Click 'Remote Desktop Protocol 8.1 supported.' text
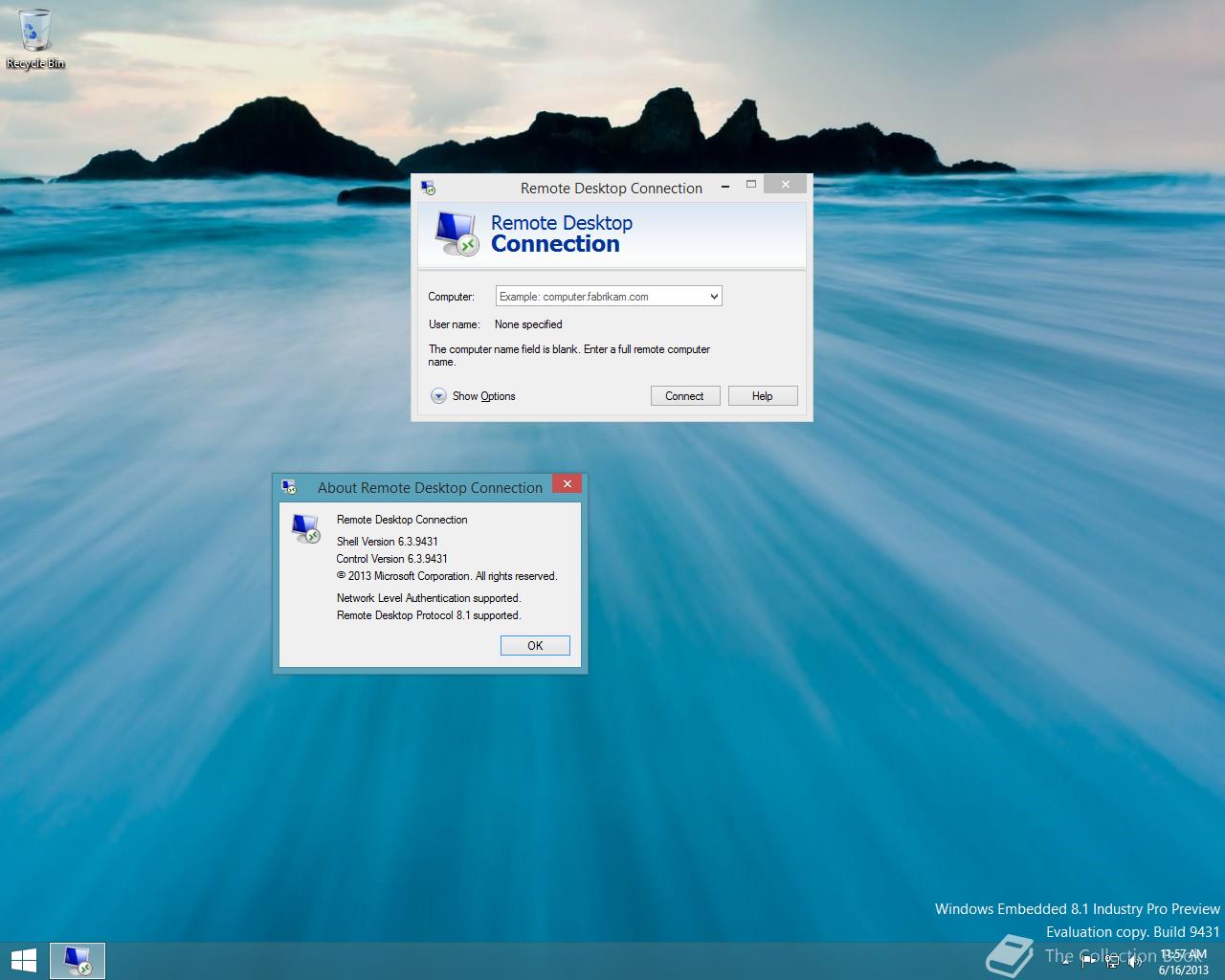 tap(429, 615)
